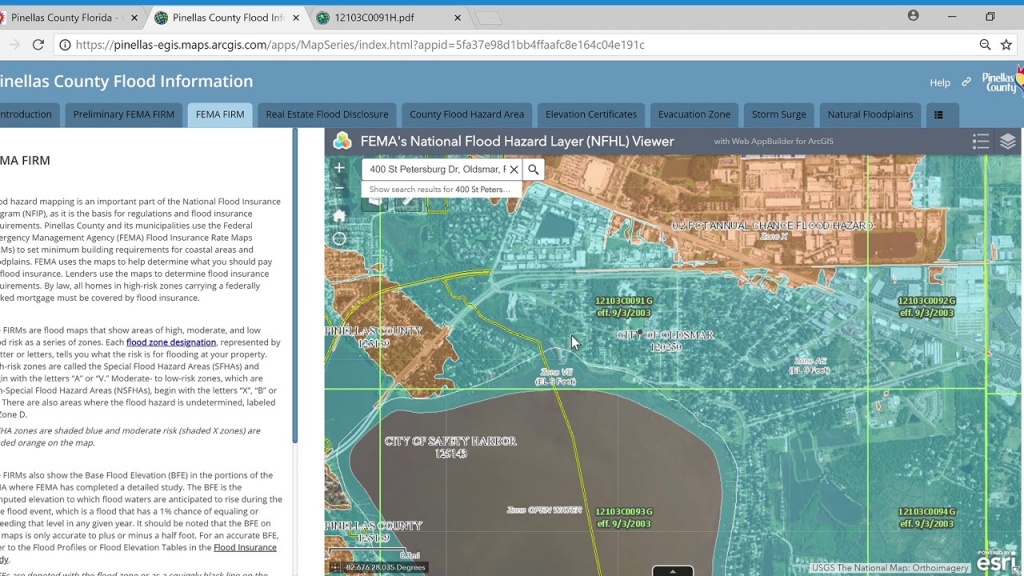Switch to the Storm Surge tab
The height and width of the screenshot is (576, 1024).
pos(779,115)
